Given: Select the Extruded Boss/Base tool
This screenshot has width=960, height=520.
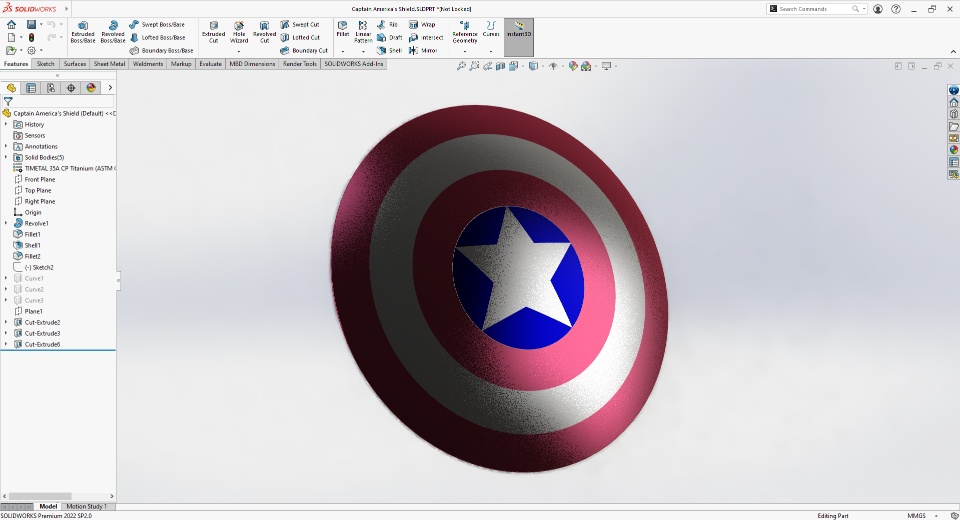Looking at the screenshot, I should click(x=82, y=31).
